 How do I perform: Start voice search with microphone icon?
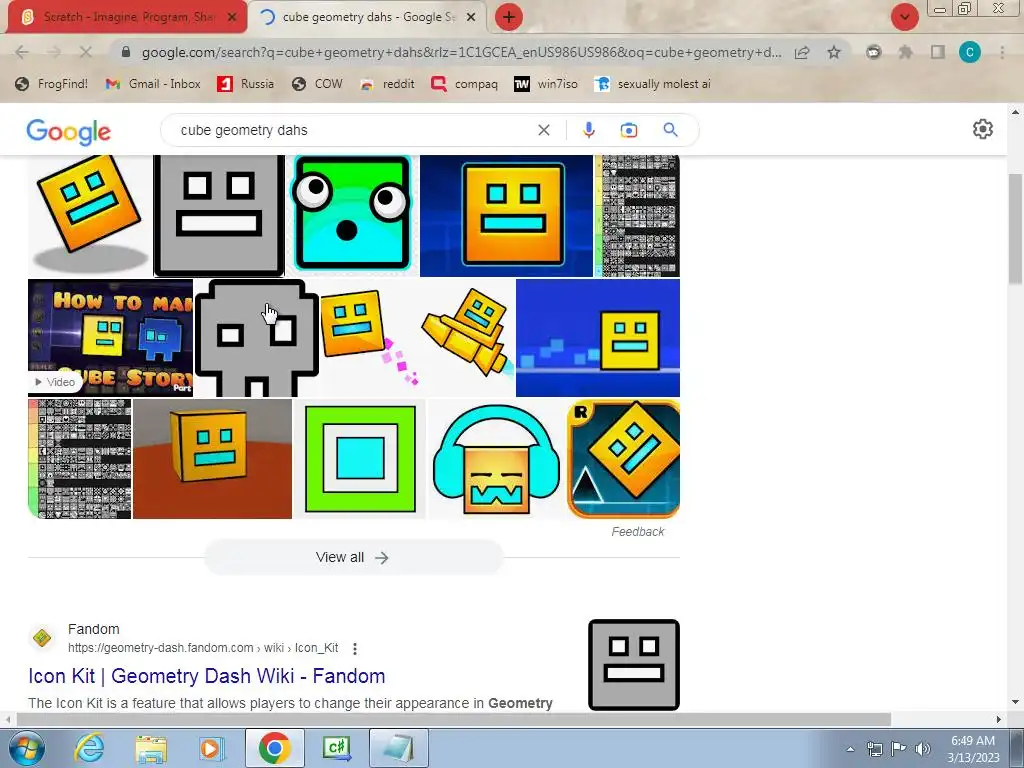pyautogui.click(x=588, y=130)
